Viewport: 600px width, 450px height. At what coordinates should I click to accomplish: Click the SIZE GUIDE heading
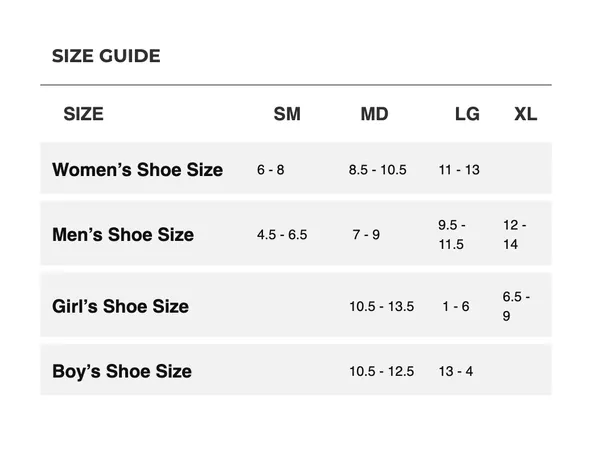[x=106, y=56]
